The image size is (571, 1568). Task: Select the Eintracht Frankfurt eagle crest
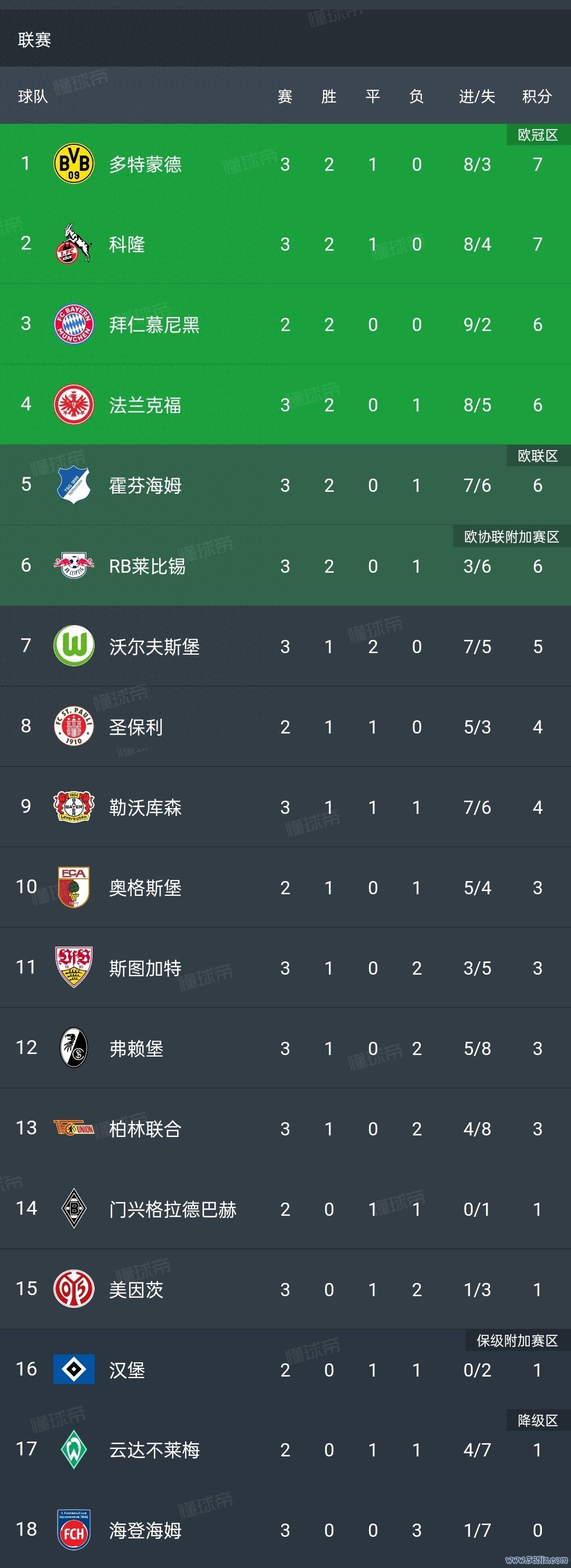point(73,405)
